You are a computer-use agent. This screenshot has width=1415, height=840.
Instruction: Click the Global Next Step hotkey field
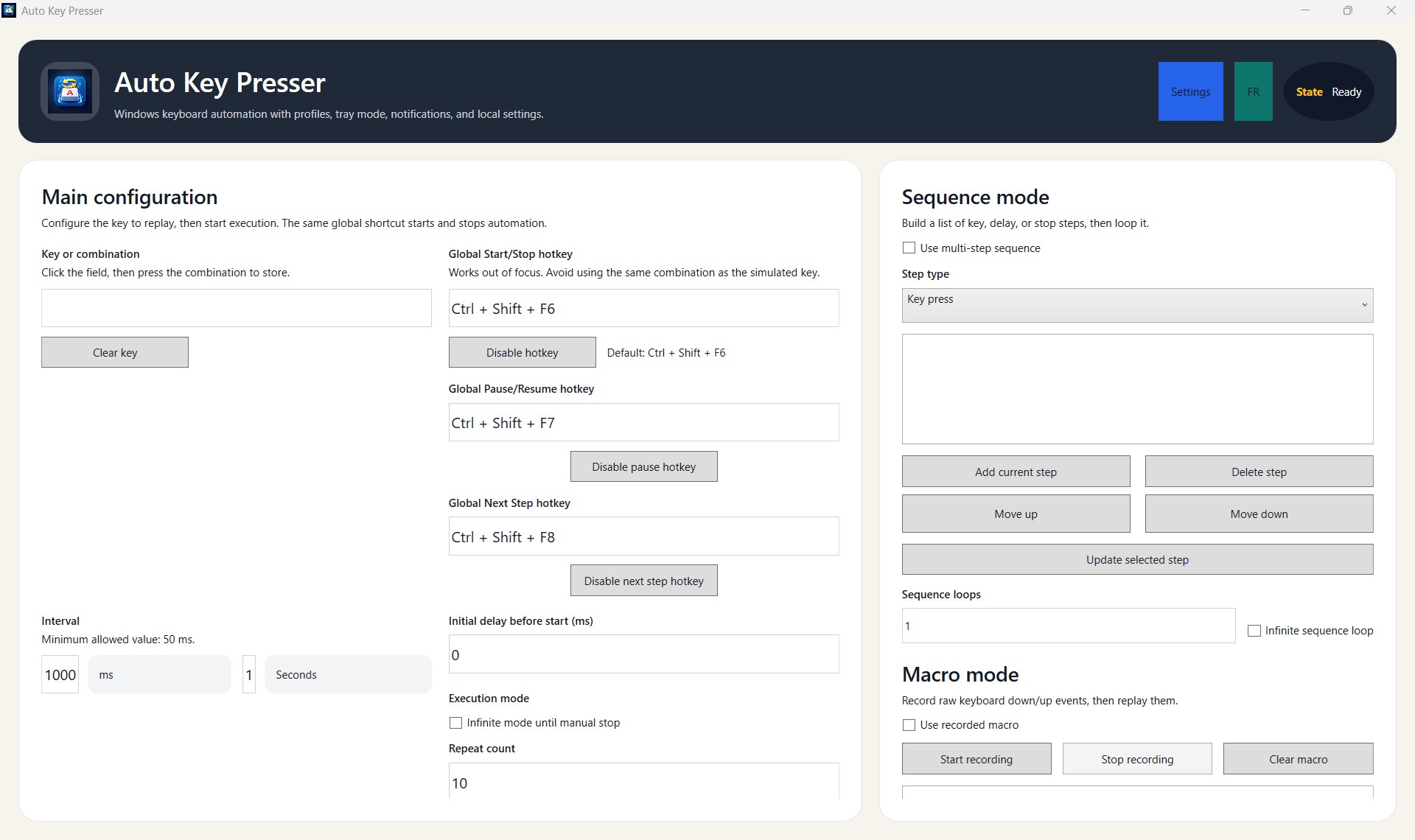643,536
